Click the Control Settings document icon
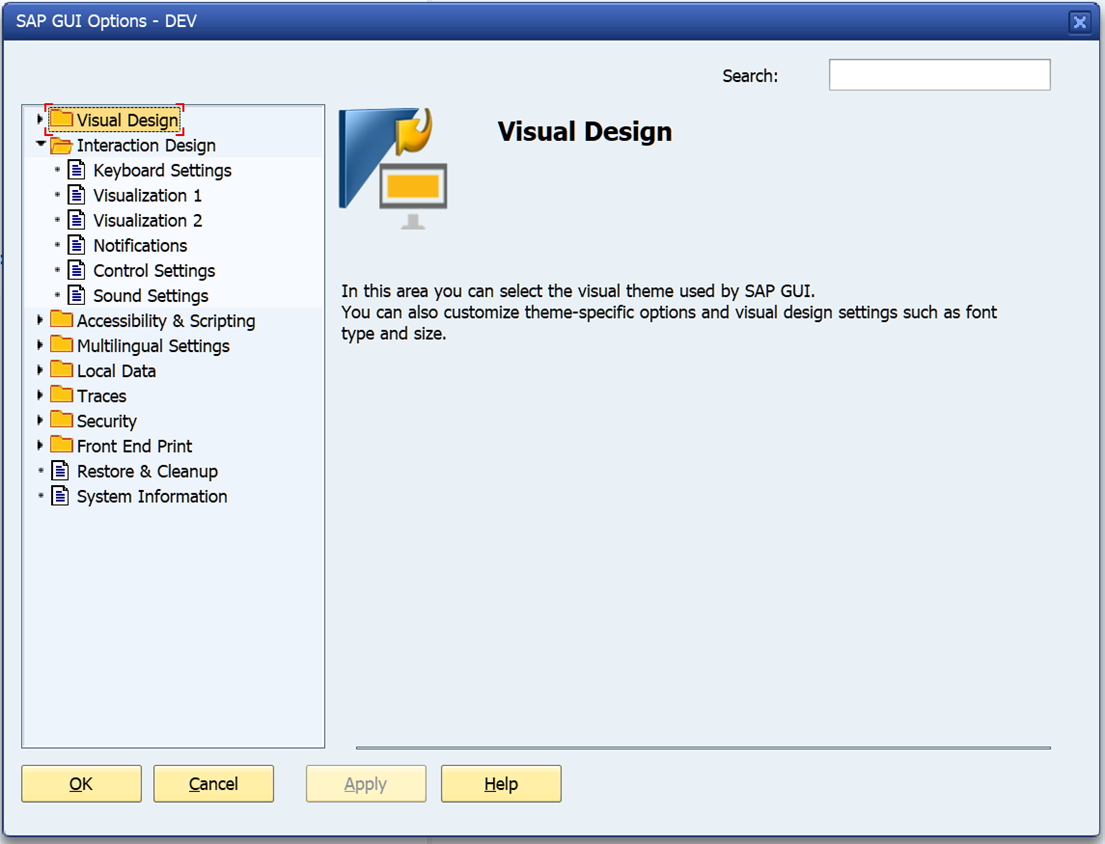Image resolution: width=1105 pixels, height=844 pixels. (x=76, y=270)
